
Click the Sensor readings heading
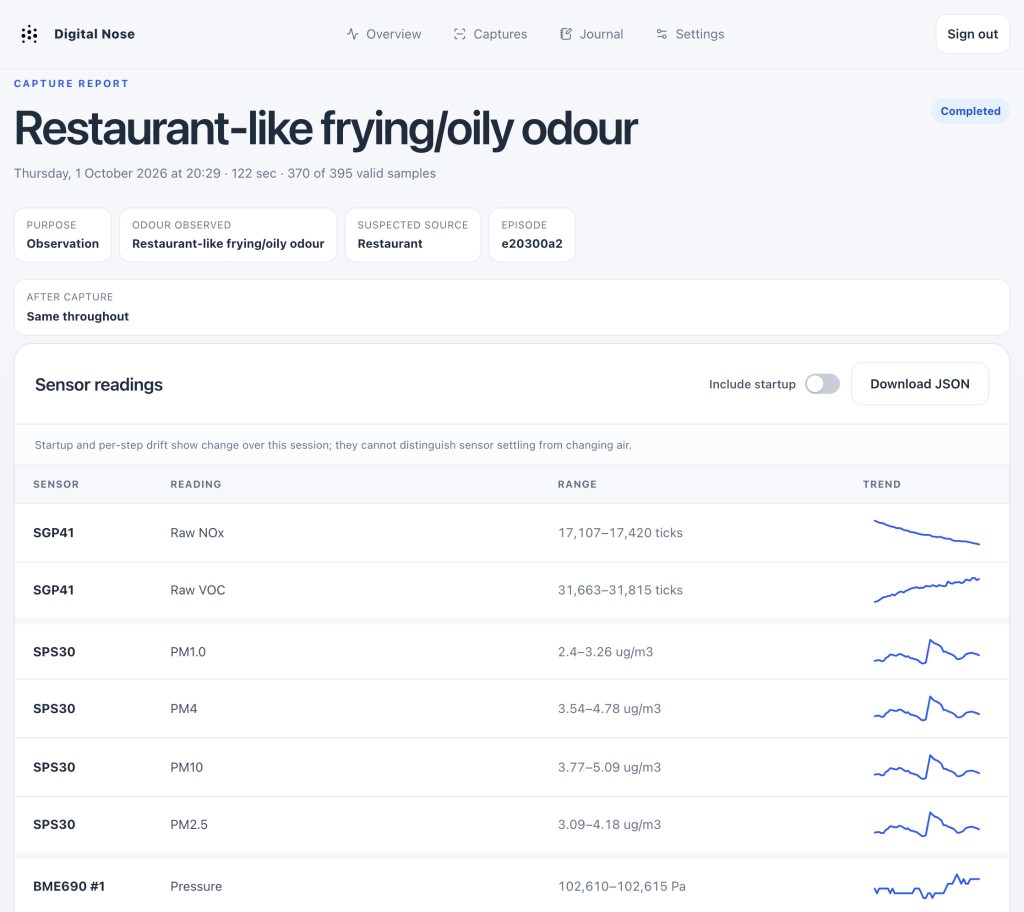[99, 385]
